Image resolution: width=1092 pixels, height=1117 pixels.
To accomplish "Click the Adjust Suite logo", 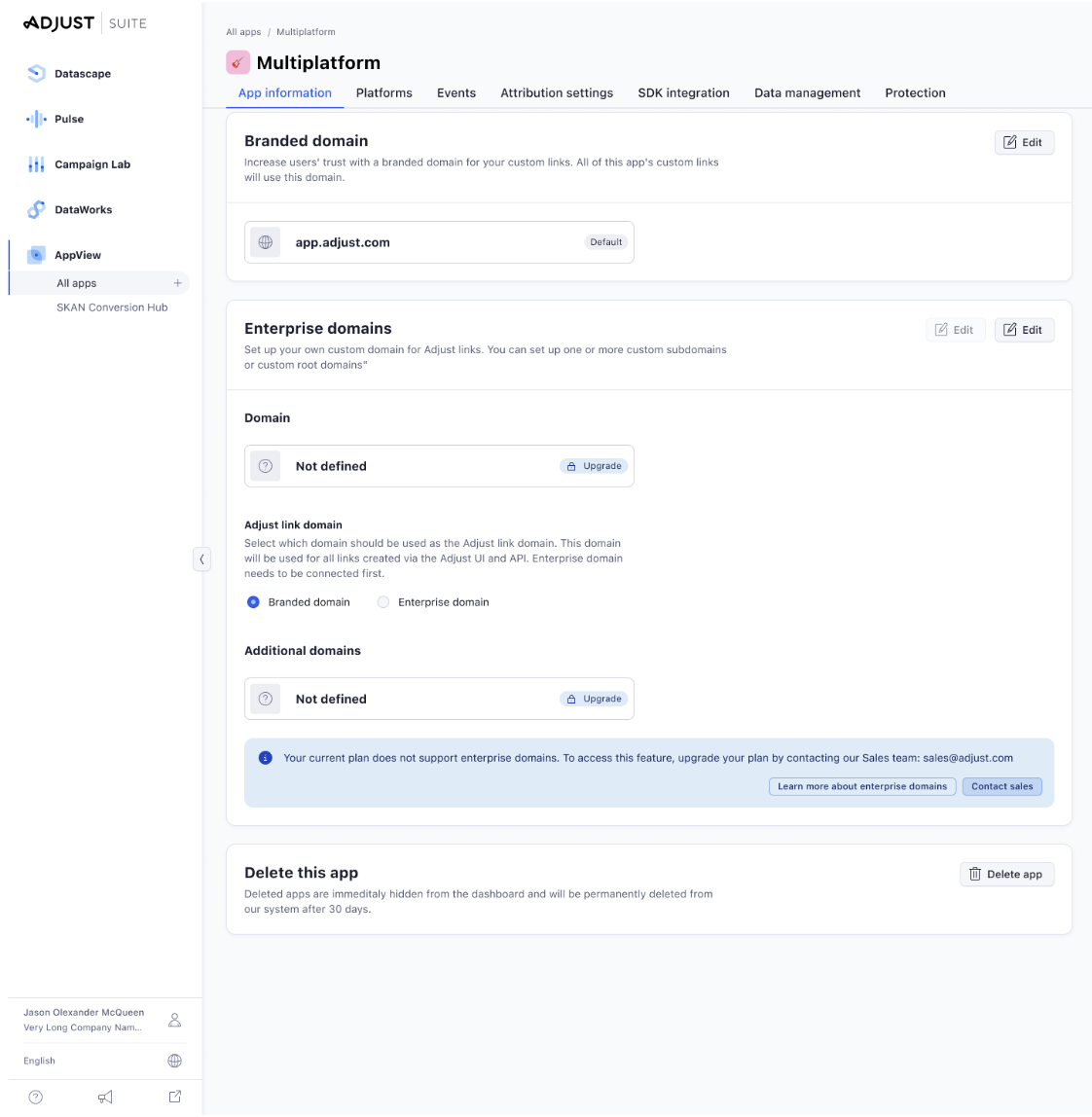I will tap(85, 22).
